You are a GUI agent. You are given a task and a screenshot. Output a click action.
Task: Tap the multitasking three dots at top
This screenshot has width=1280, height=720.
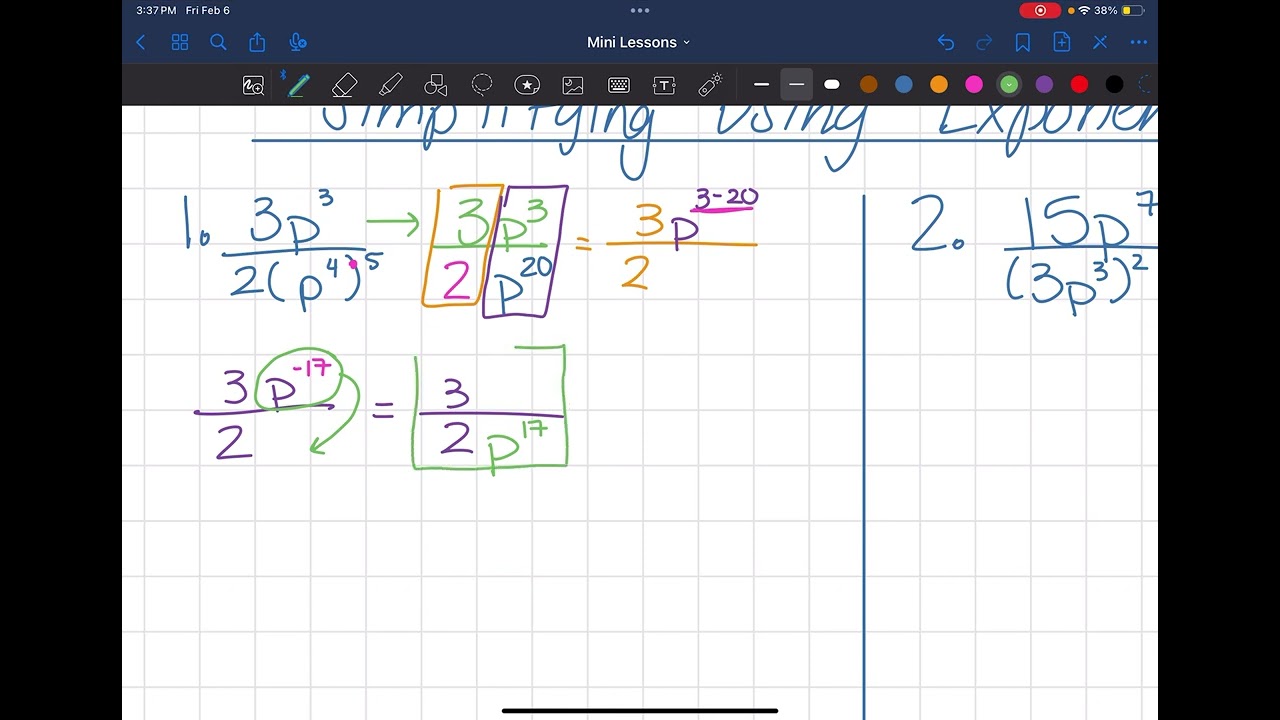tap(640, 10)
